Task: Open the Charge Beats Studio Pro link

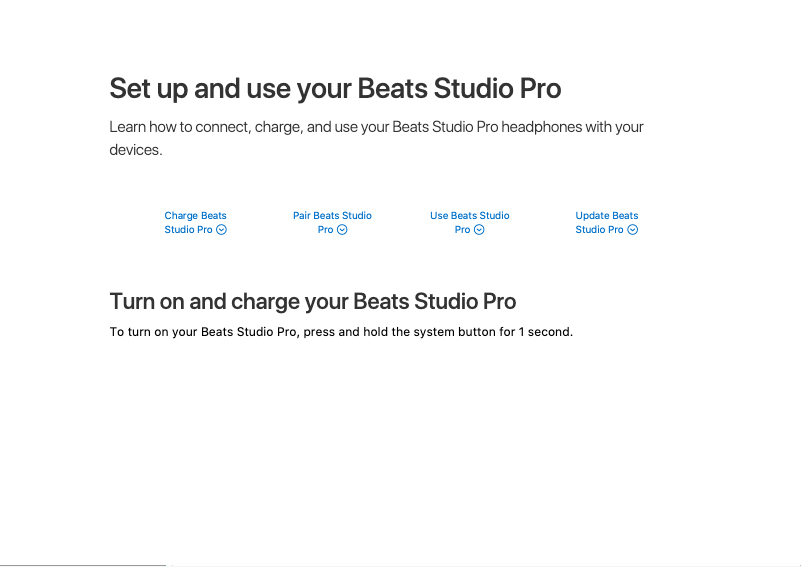Action: coord(195,216)
